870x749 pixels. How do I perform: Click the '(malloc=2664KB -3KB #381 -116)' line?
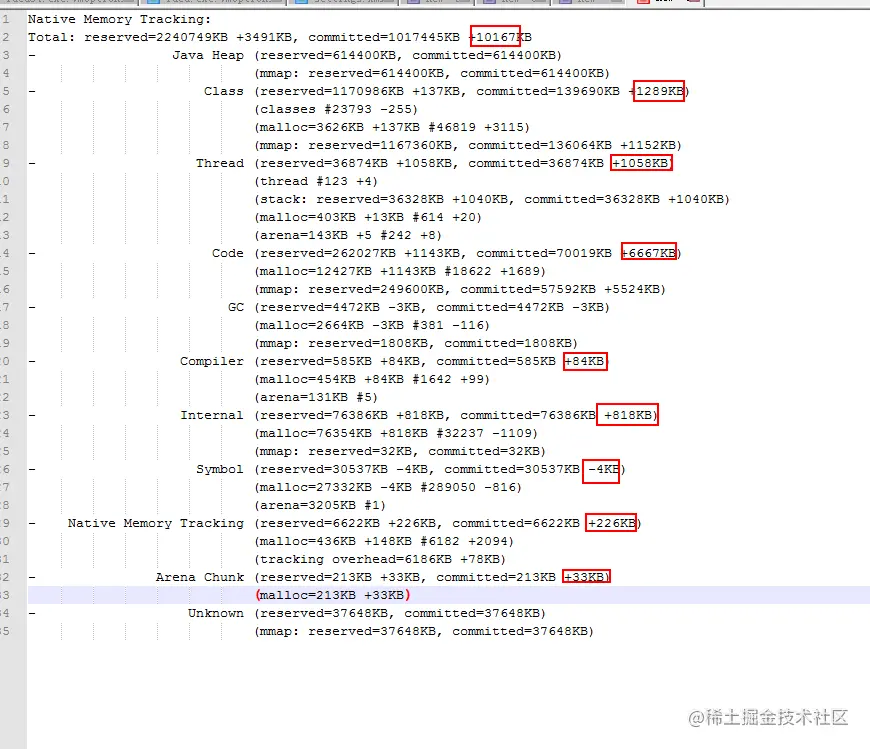(x=372, y=325)
